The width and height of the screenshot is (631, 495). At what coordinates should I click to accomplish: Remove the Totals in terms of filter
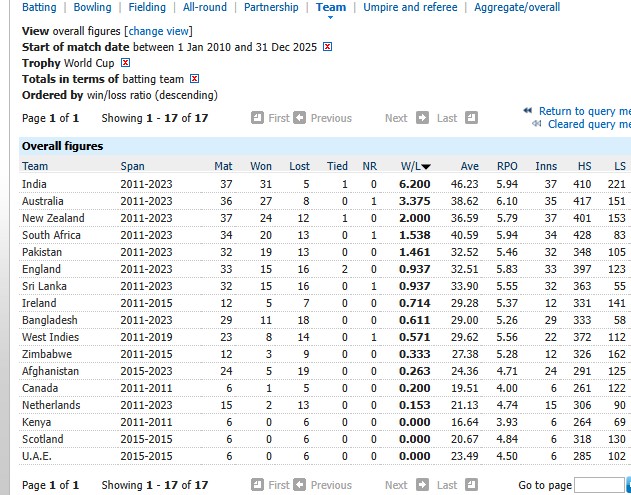pyautogui.click(x=194, y=79)
